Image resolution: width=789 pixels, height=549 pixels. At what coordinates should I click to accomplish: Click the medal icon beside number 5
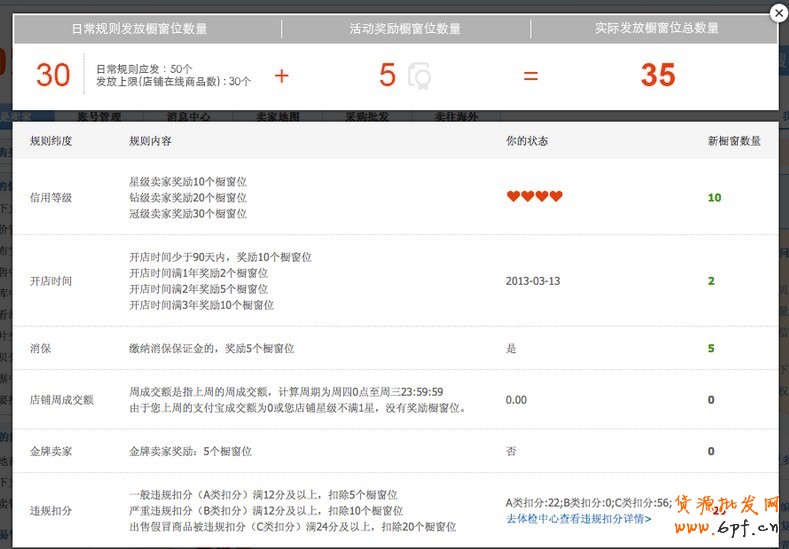click(x=419, y=76)
